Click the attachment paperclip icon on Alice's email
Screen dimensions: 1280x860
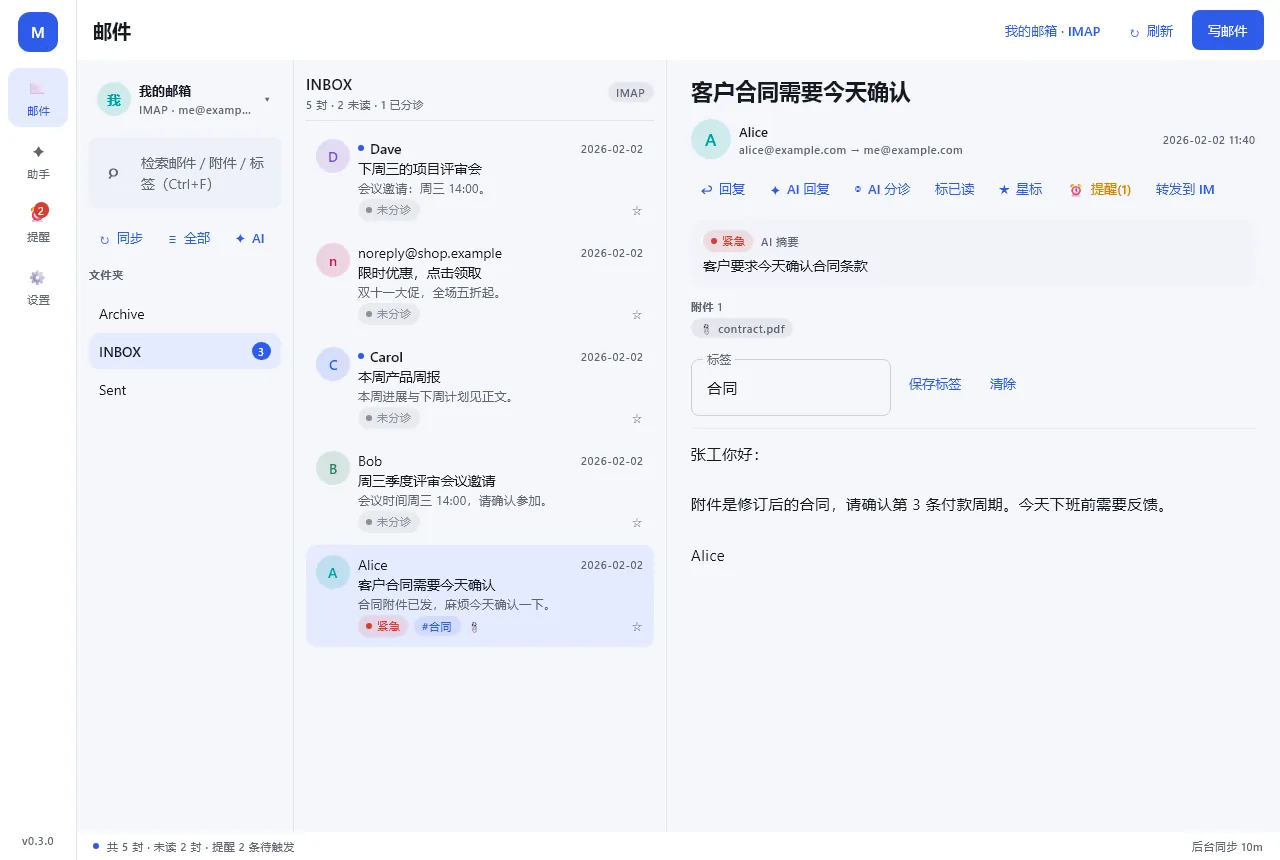coord(474,627)
